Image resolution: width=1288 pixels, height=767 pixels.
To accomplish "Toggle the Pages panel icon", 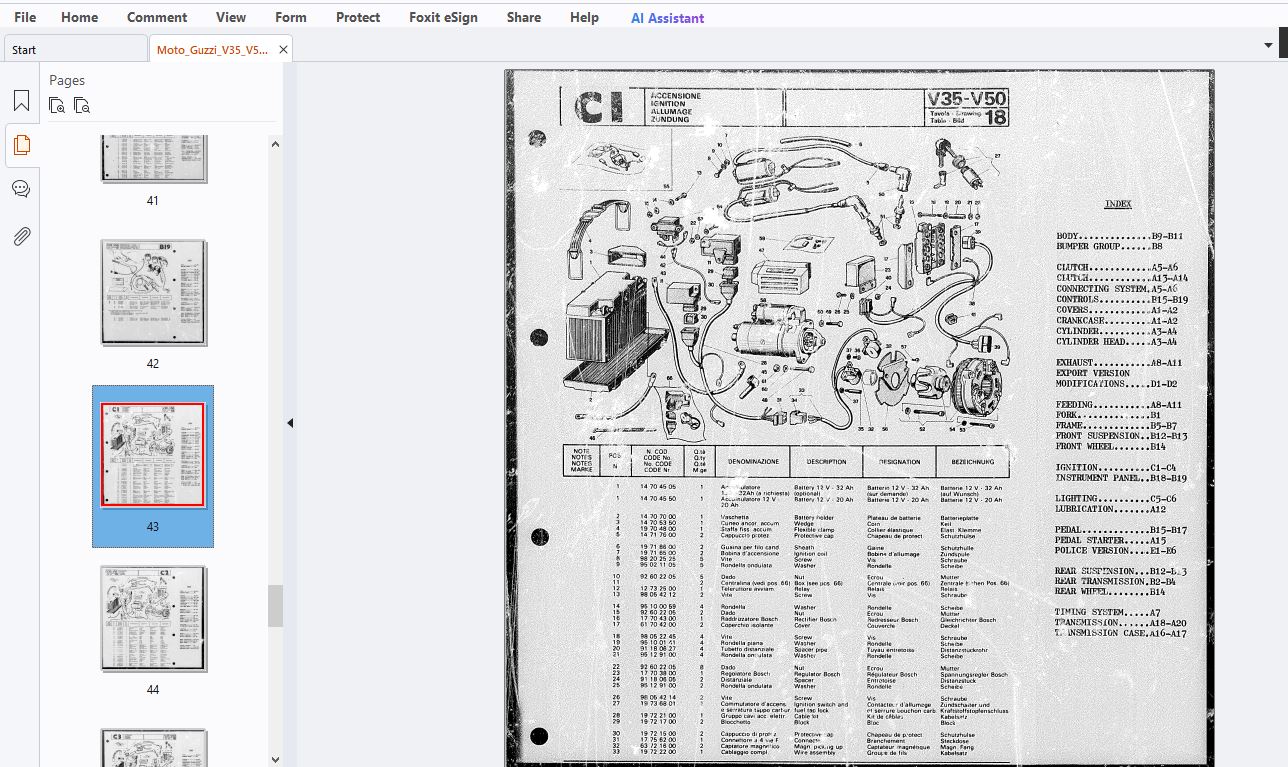I will coord(21,145).
